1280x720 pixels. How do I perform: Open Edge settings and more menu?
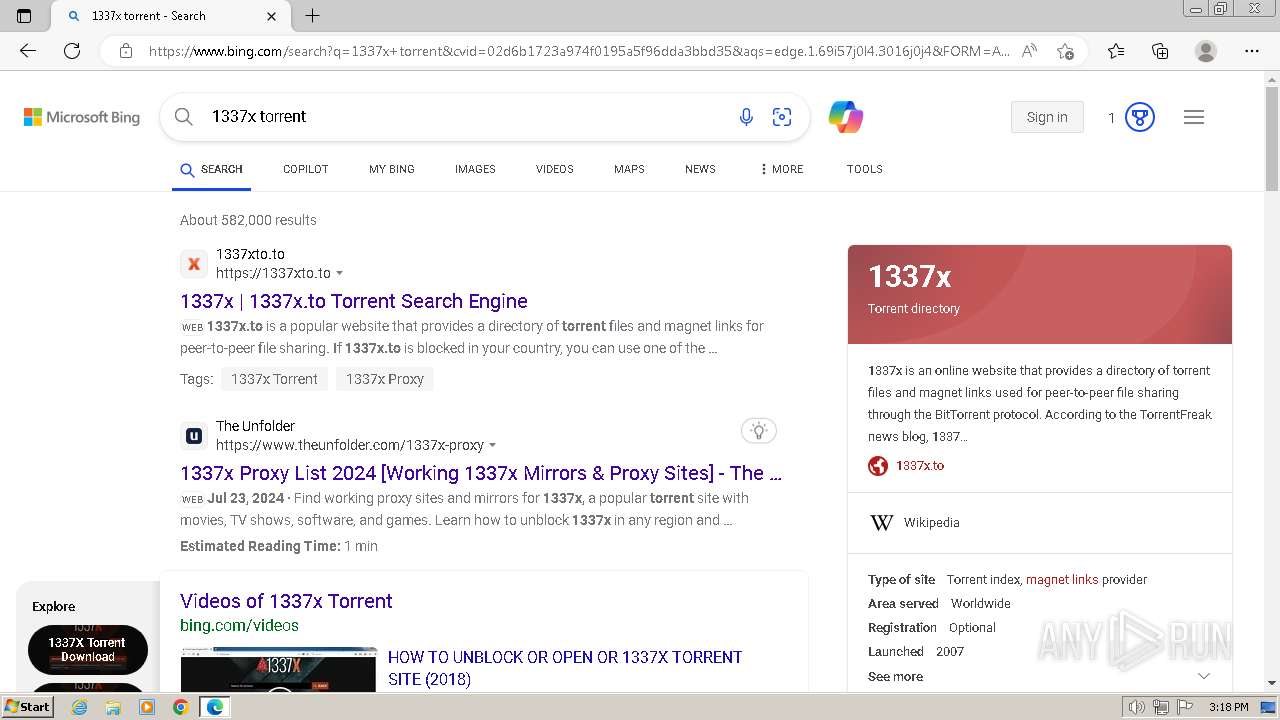1252,51
